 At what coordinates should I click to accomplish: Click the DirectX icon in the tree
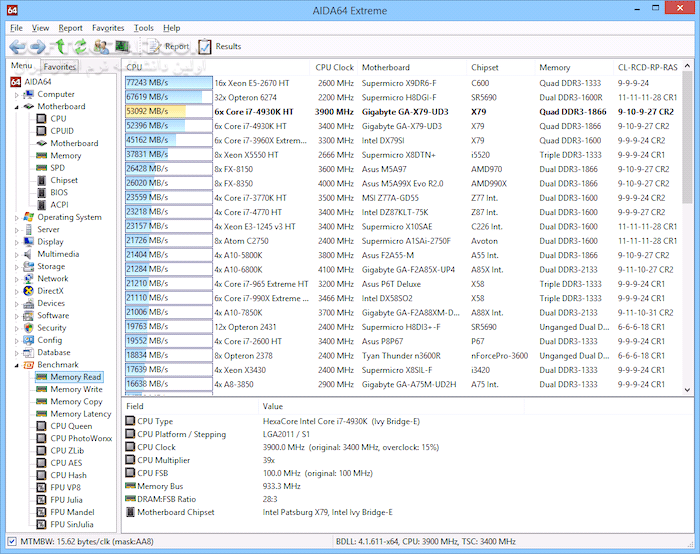point(29,291)
